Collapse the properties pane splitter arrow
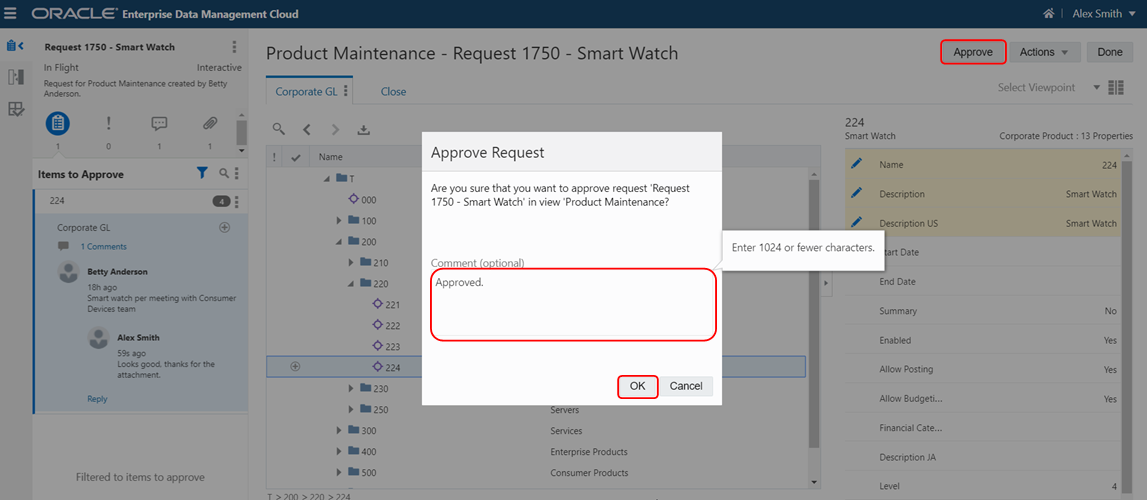Viewport: 1147px width, 500px height. point(825,283)
